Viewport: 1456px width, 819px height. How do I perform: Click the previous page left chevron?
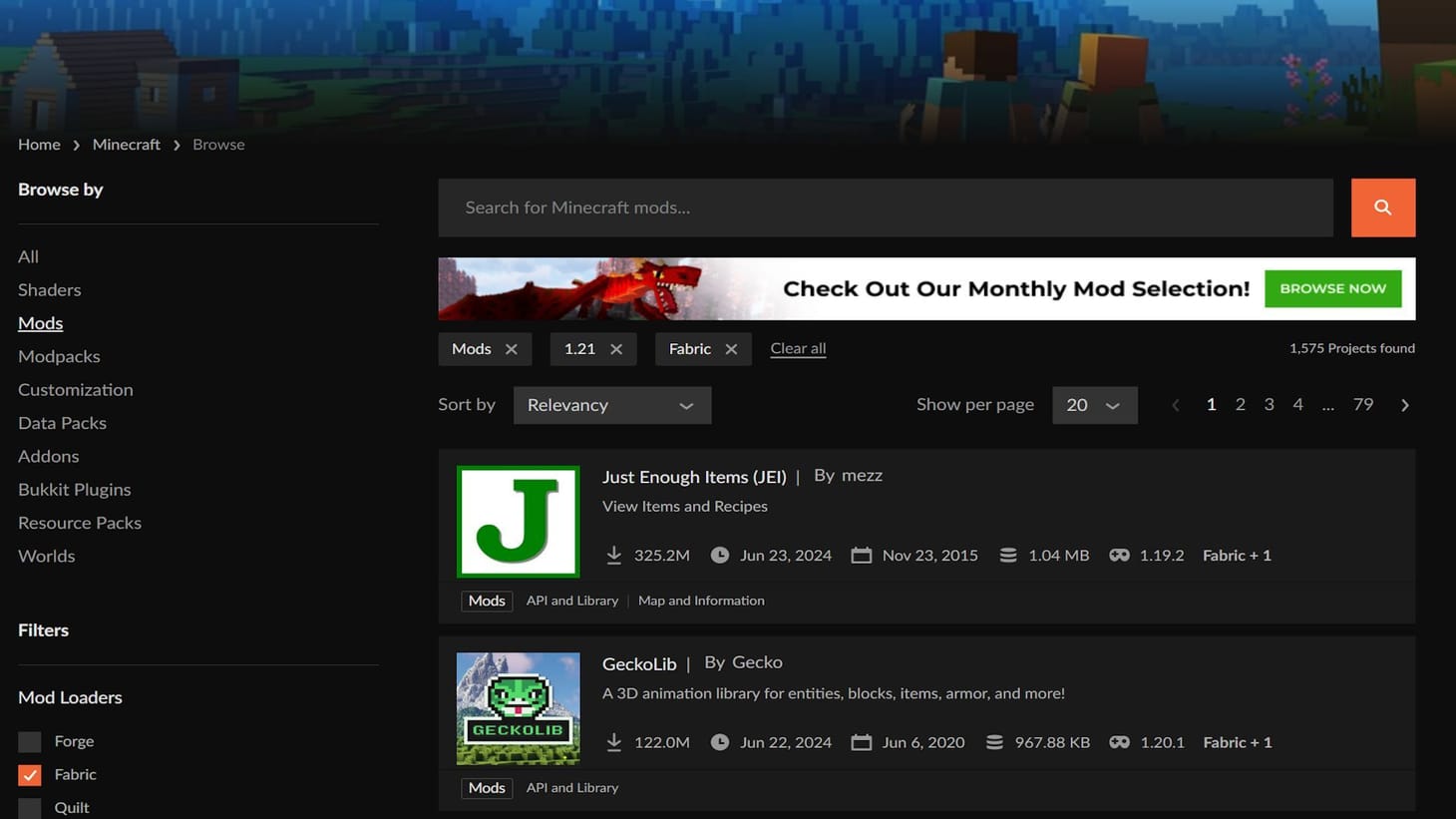(x=1175, y=405)
